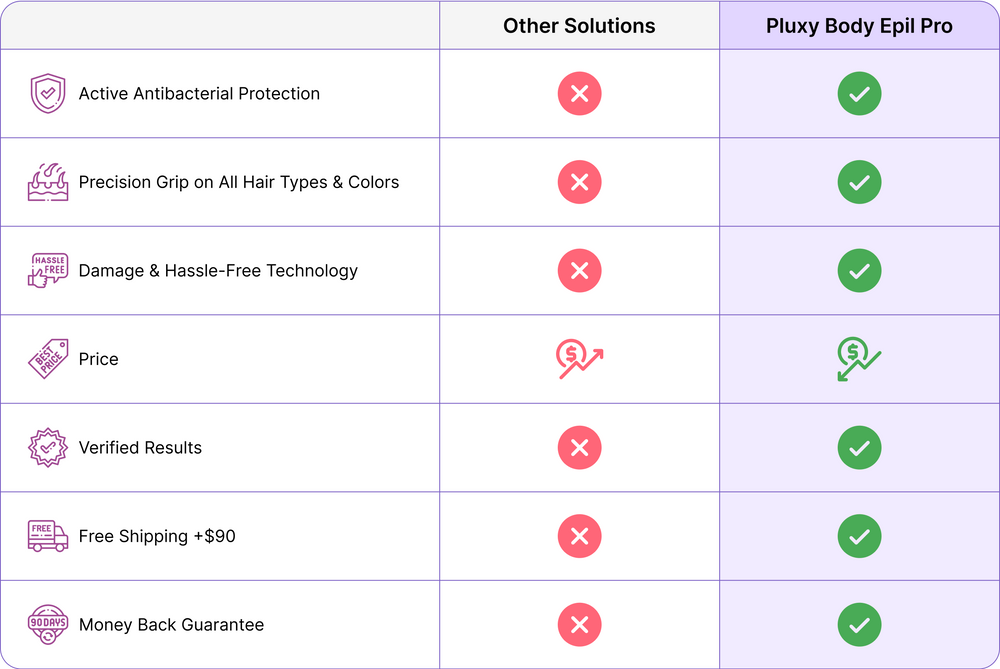Click the 90 Days guarantee icon
Viewport: 1000px width, 669px height.
click(48, 625)
